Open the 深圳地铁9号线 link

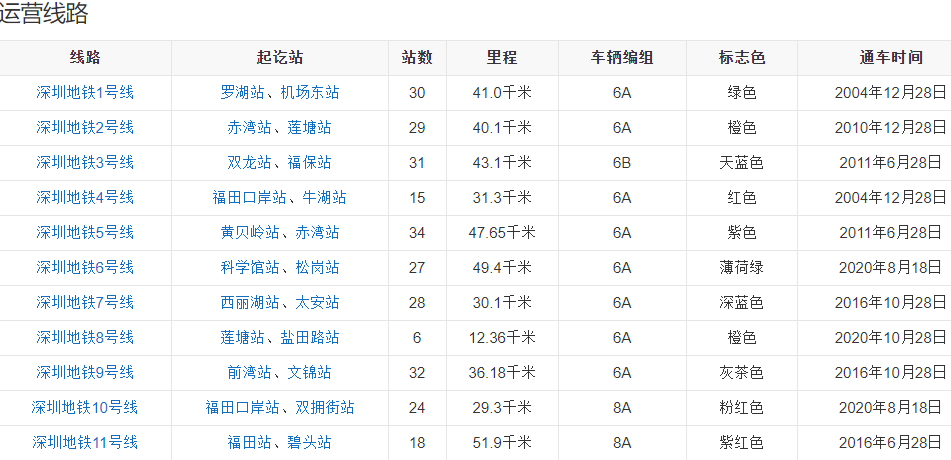85,373
